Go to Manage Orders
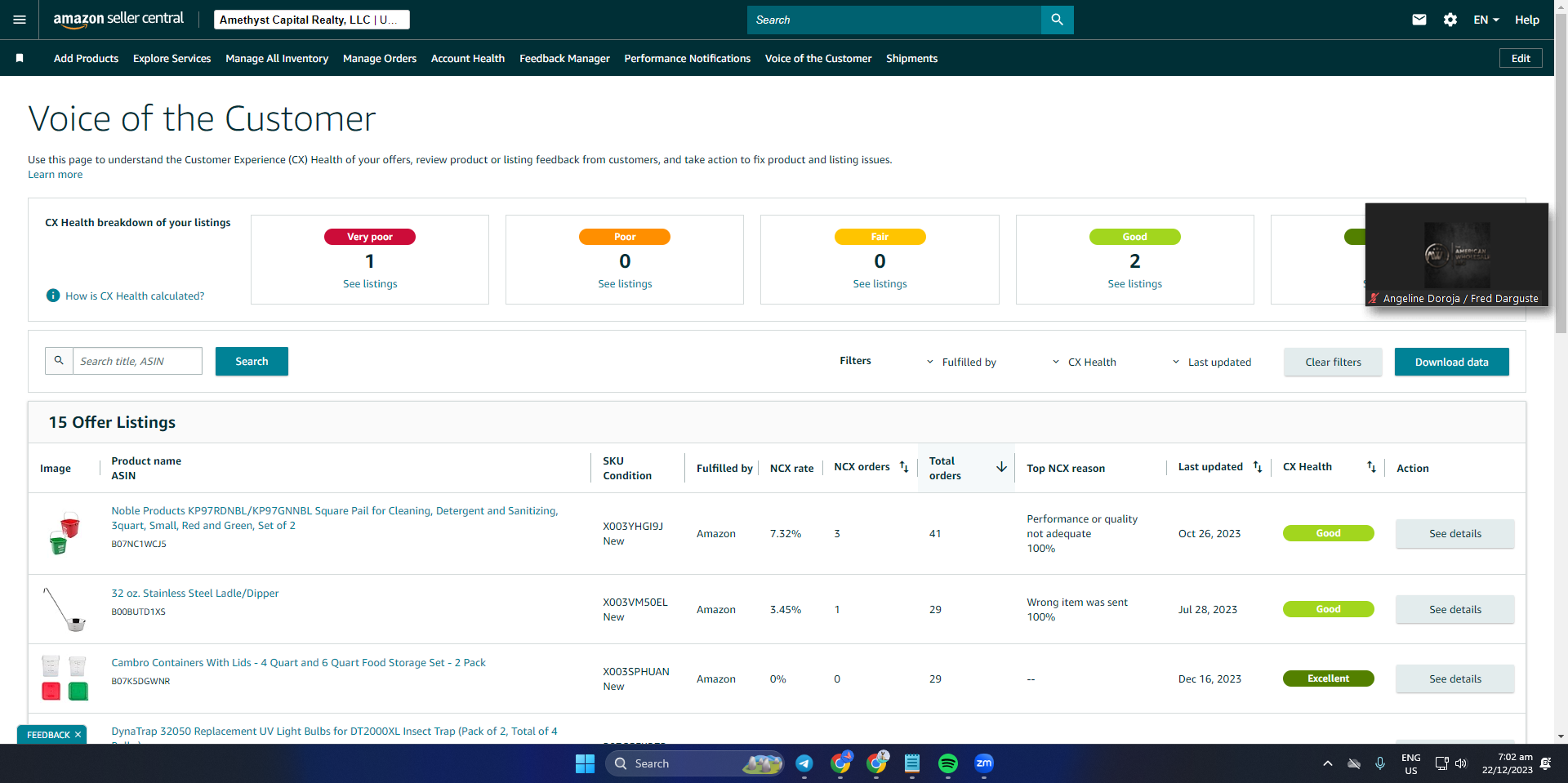Screen dimensions: 1568x783 click(x=380, y=58)
